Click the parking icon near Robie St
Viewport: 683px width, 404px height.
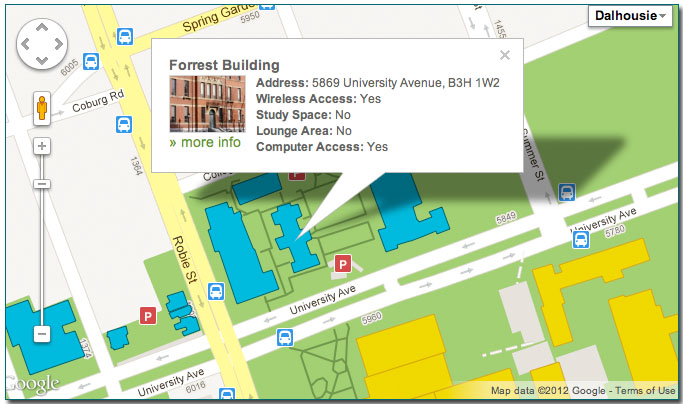pos(149,316)
